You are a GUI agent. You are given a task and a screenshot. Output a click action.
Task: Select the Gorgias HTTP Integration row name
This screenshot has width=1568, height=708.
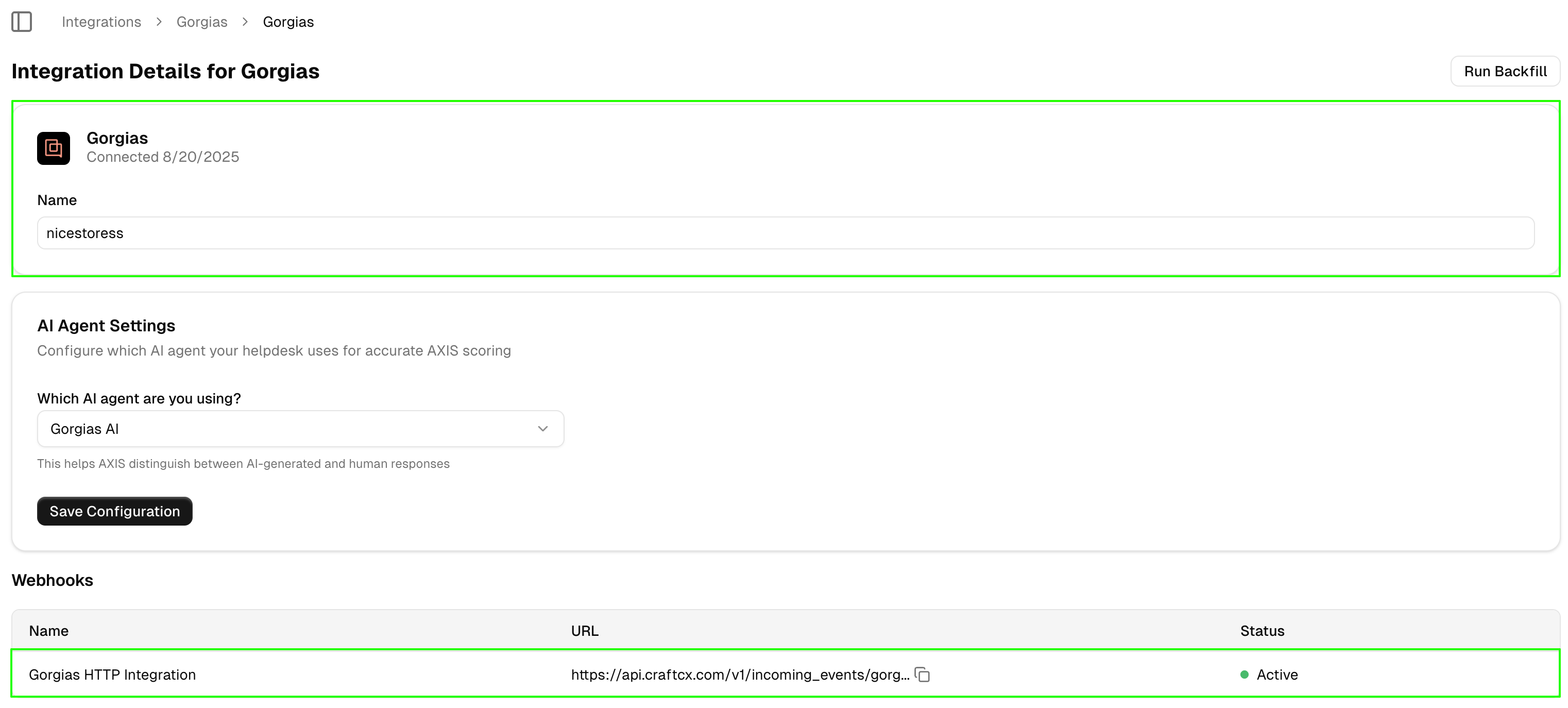pos(112,675)
